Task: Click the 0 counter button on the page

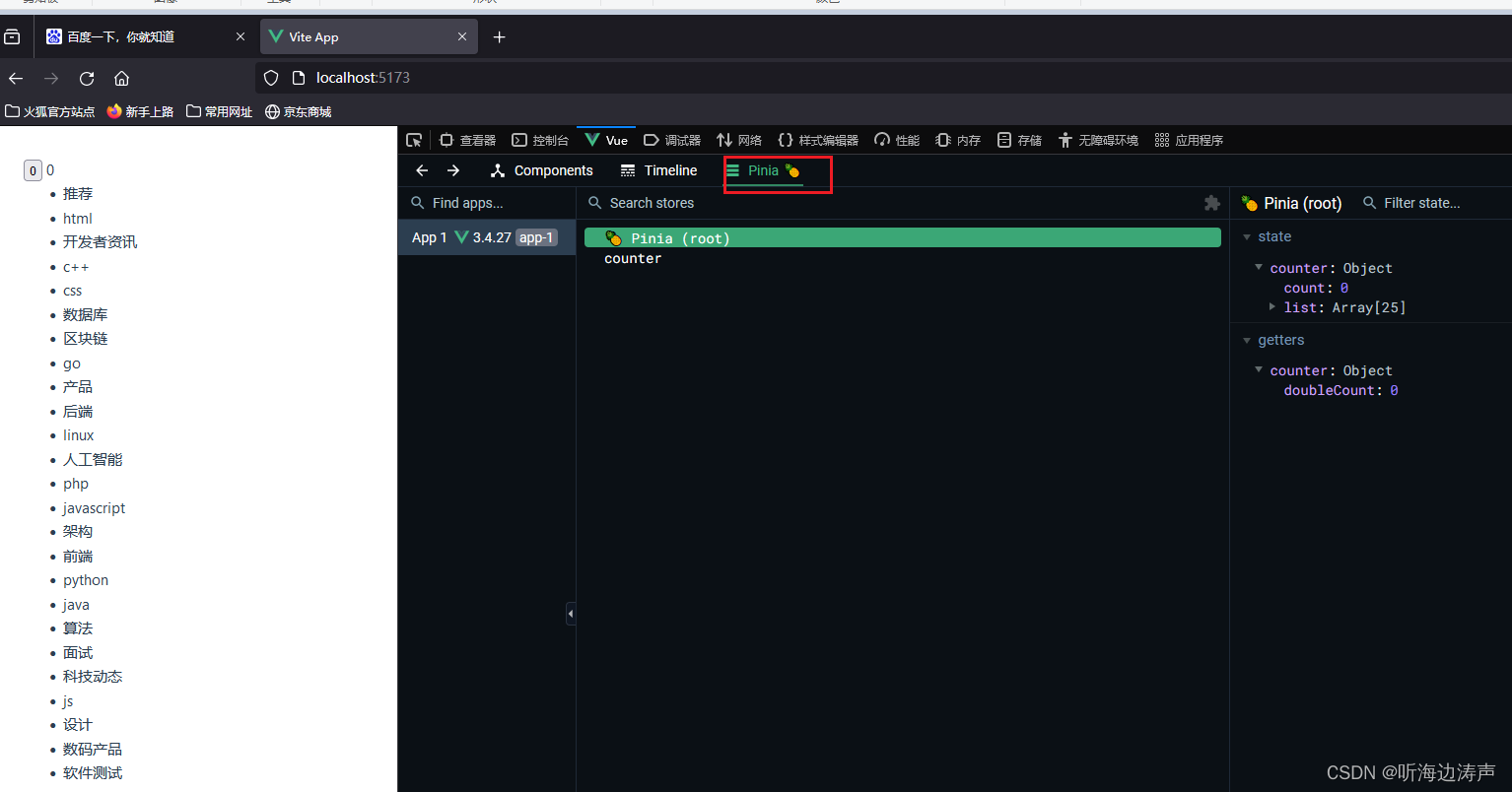Action: (x=33, y=170)
